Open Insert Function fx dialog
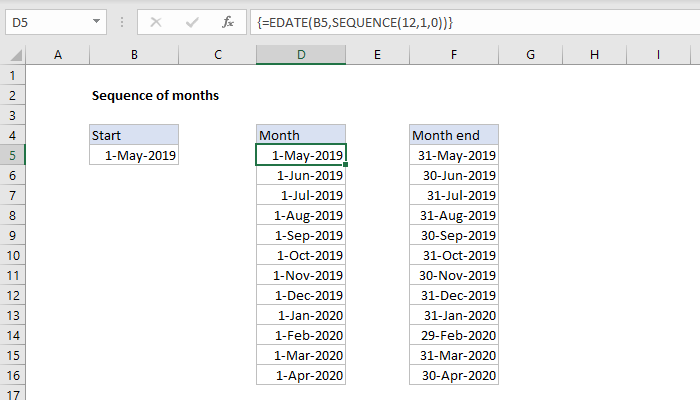 tap(228, 21)
